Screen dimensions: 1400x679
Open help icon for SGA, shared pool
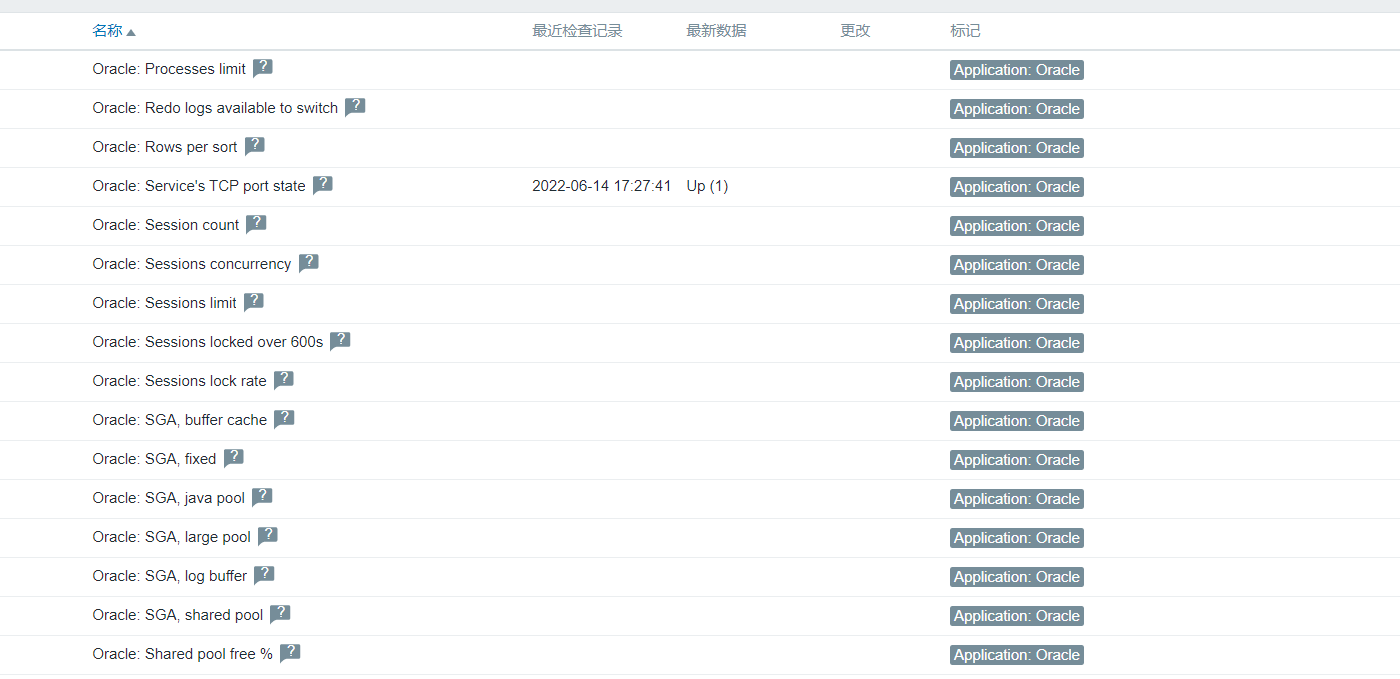pos(280,614)
